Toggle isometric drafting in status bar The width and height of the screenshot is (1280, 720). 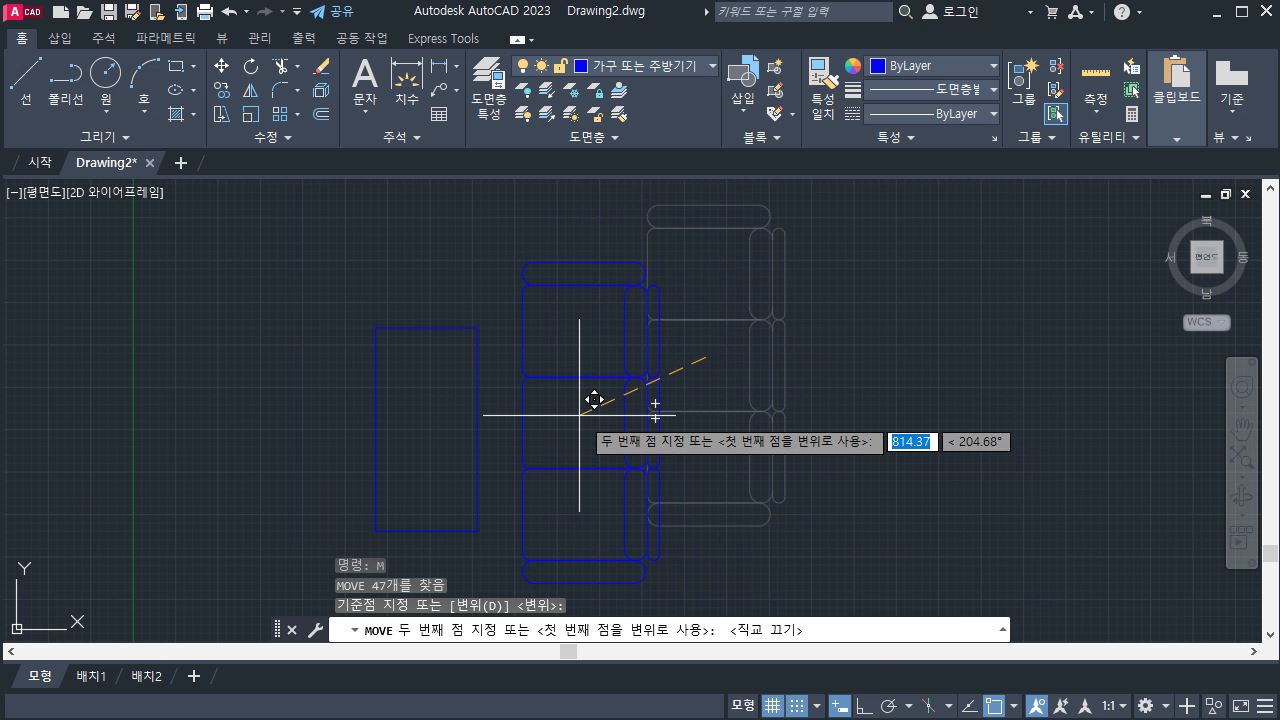[928, 705]
